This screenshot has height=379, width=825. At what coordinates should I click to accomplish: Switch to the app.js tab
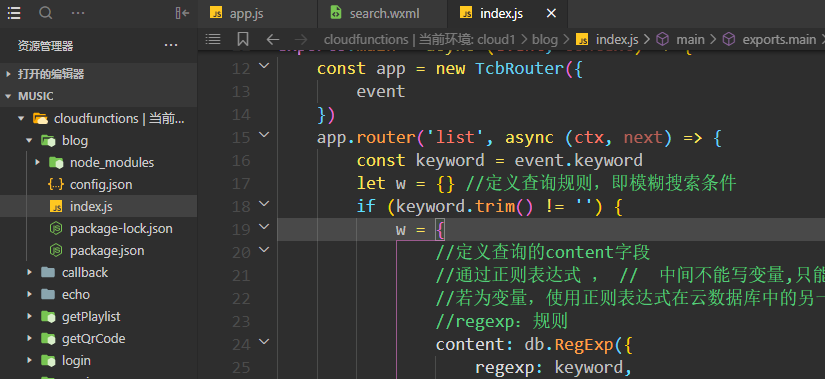pos(258,14)
